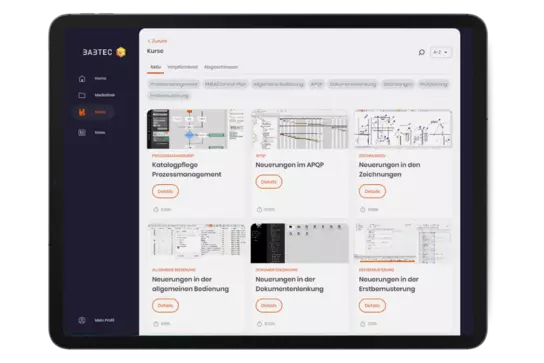Open the Neuerungen in den Zeichnungen thumbnail
The height and width of the screenshot is (363, 544).
click(x=403, y=129)
